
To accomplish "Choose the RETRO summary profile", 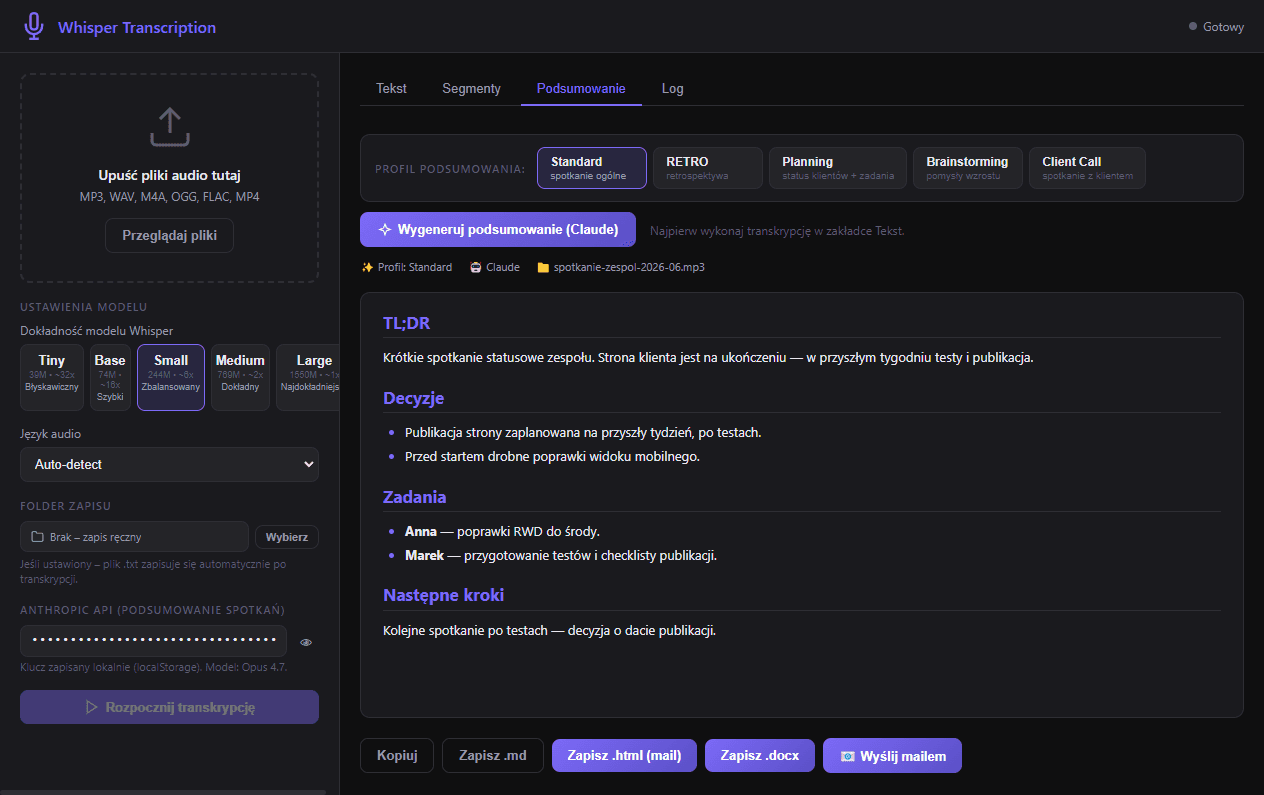I will tap(708, 168).
